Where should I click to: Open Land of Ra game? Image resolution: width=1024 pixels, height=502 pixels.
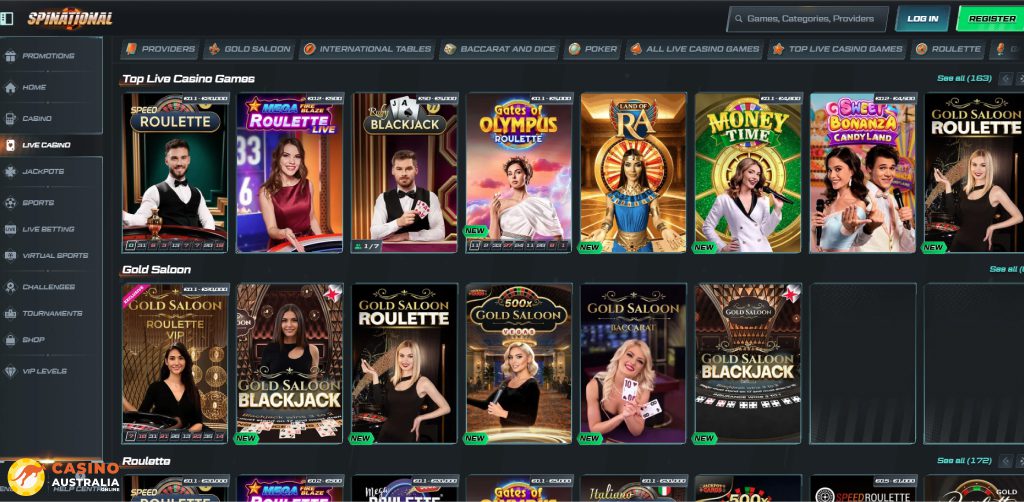633,172
